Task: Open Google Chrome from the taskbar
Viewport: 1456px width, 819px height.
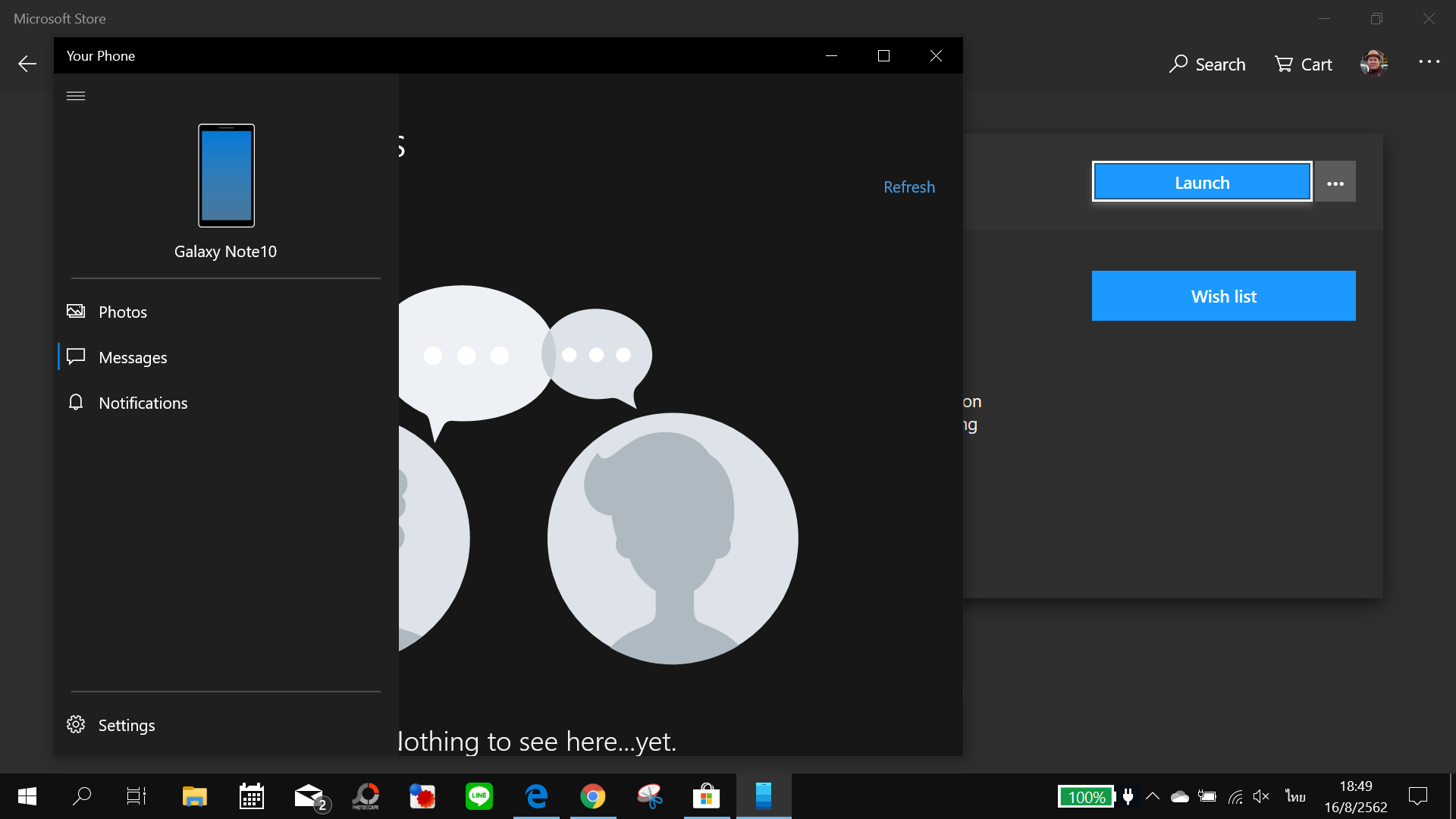Action: [x=593, y=796]
